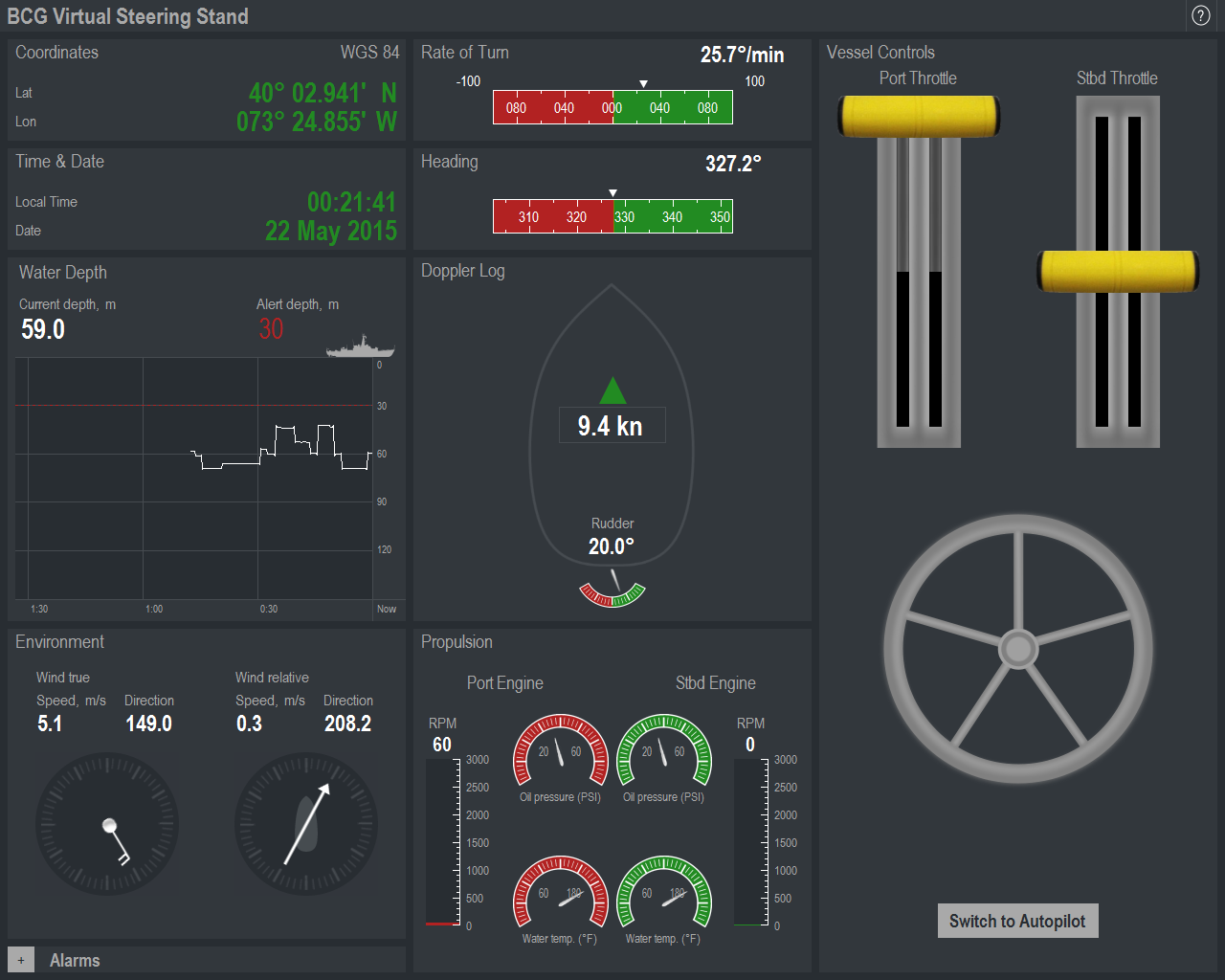
Task: Select the BCG Virtual Steering Stand title
Action: click(x=129, y=16)
